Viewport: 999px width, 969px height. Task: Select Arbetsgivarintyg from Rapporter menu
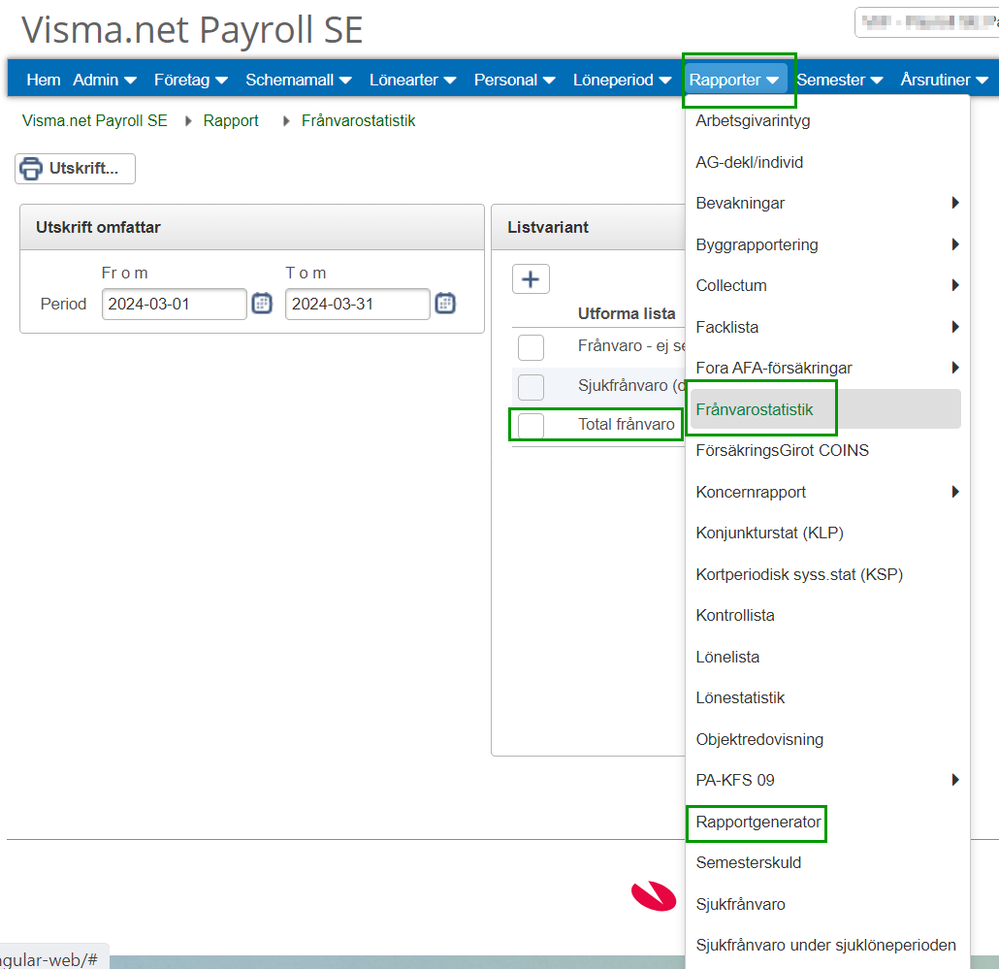pyautogui.click(x=752, y=120)
